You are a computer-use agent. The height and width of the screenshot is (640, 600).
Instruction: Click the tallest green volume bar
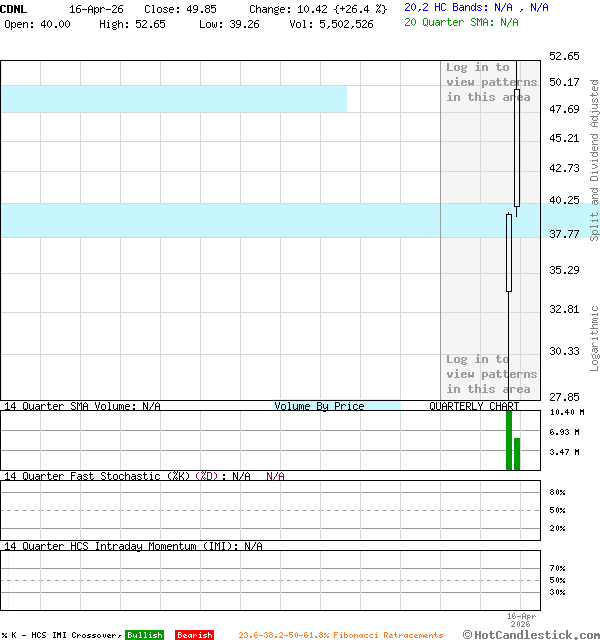(x=509, y=440)
